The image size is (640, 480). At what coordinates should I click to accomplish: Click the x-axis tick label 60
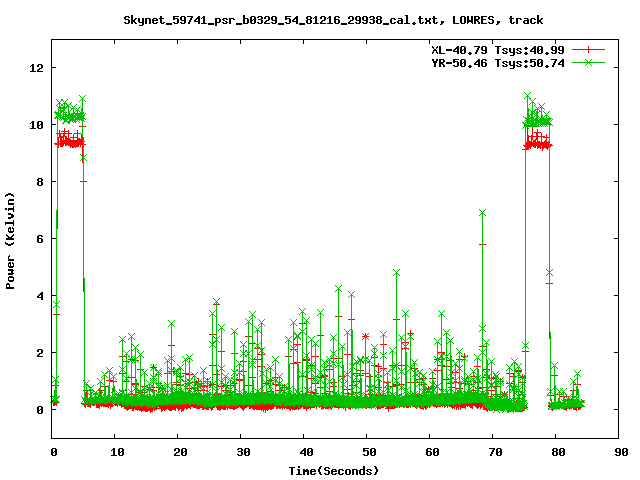(432, 452)
